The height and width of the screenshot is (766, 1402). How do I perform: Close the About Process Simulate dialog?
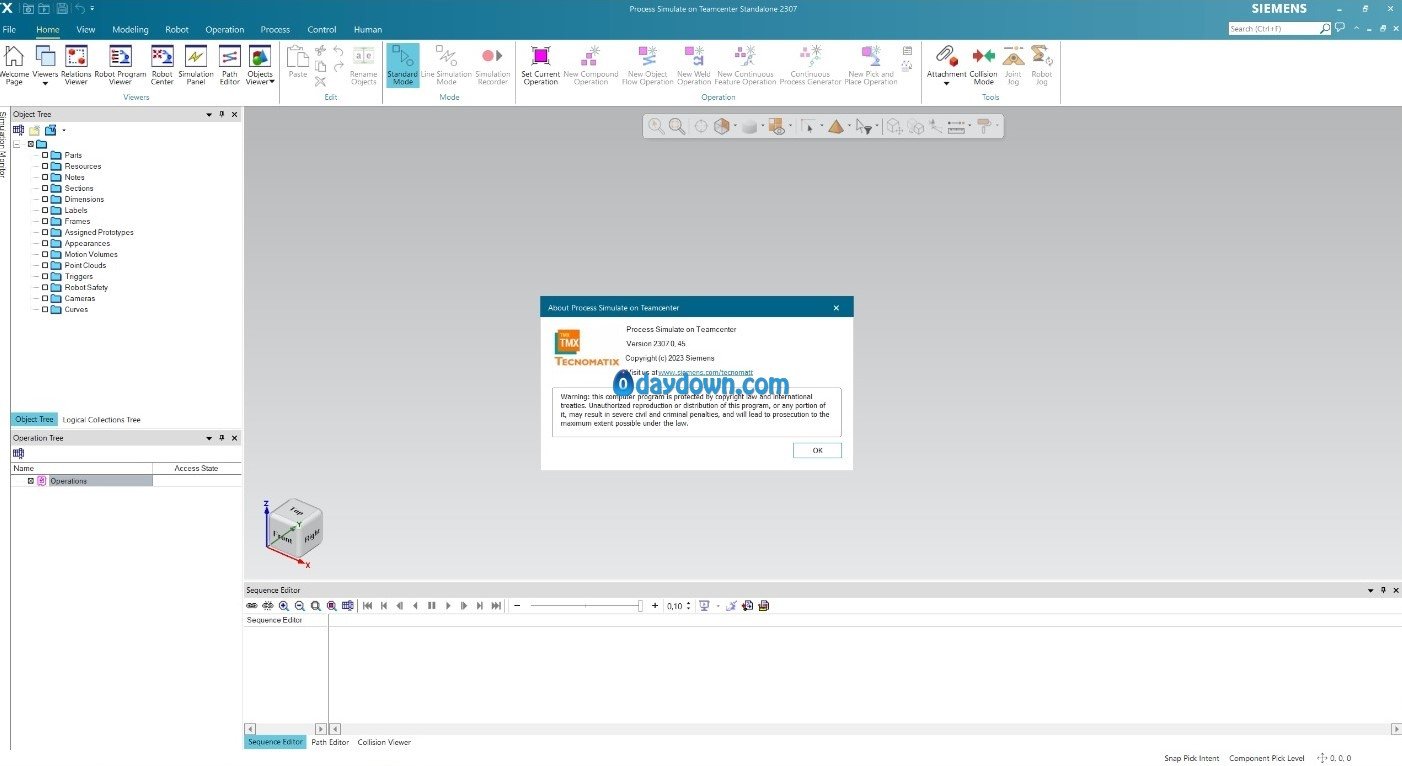[836, 308]
